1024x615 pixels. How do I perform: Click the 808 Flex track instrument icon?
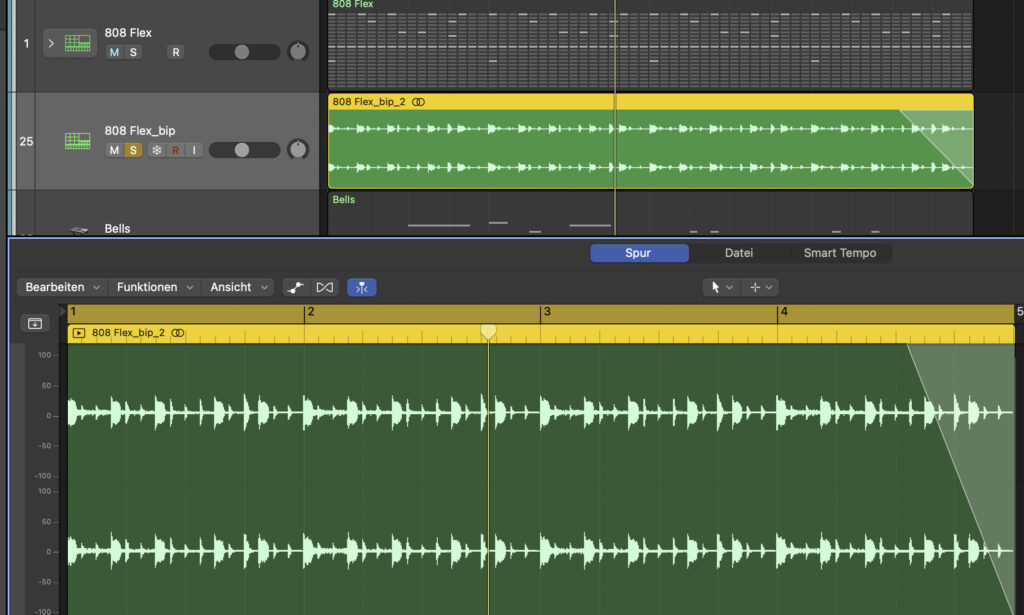click(77, 43)
